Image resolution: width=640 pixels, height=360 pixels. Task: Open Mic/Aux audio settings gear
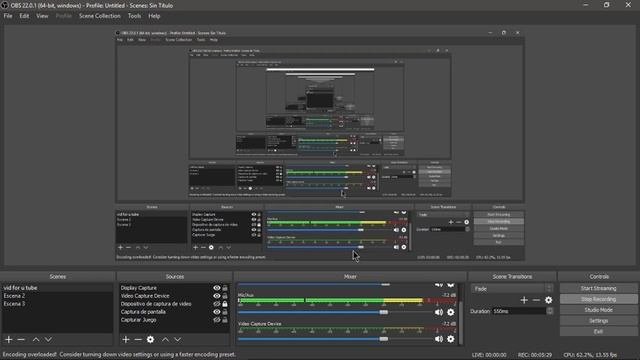pos(451,312)
